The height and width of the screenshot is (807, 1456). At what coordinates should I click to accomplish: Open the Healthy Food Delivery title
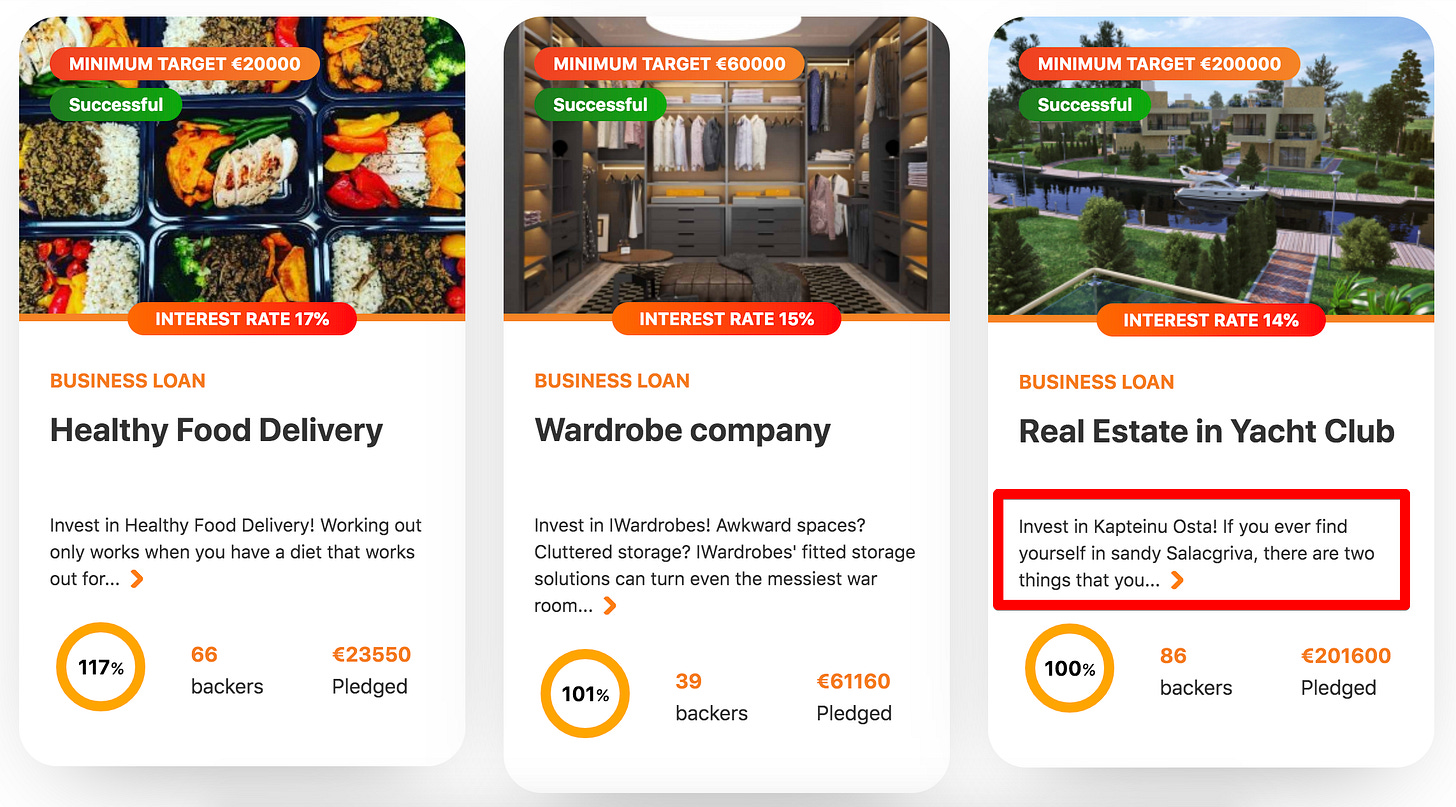coord(216,430)
